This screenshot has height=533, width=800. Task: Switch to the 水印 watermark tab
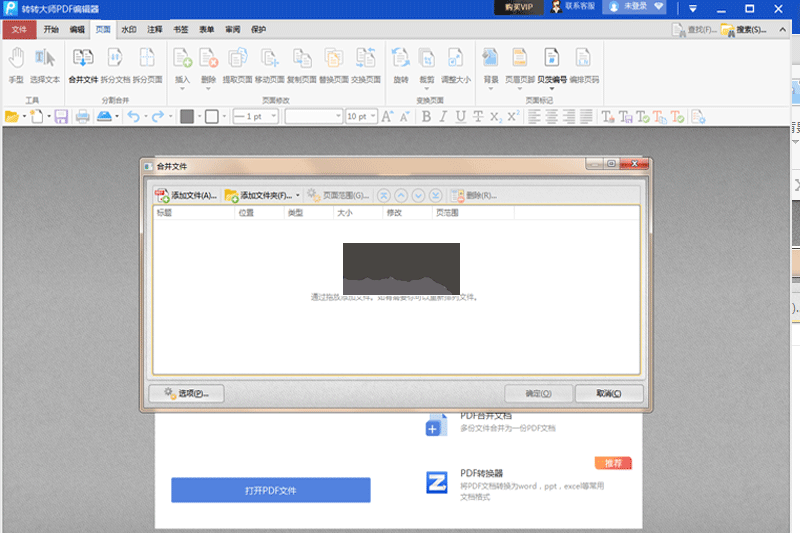[x=129, y=30]
